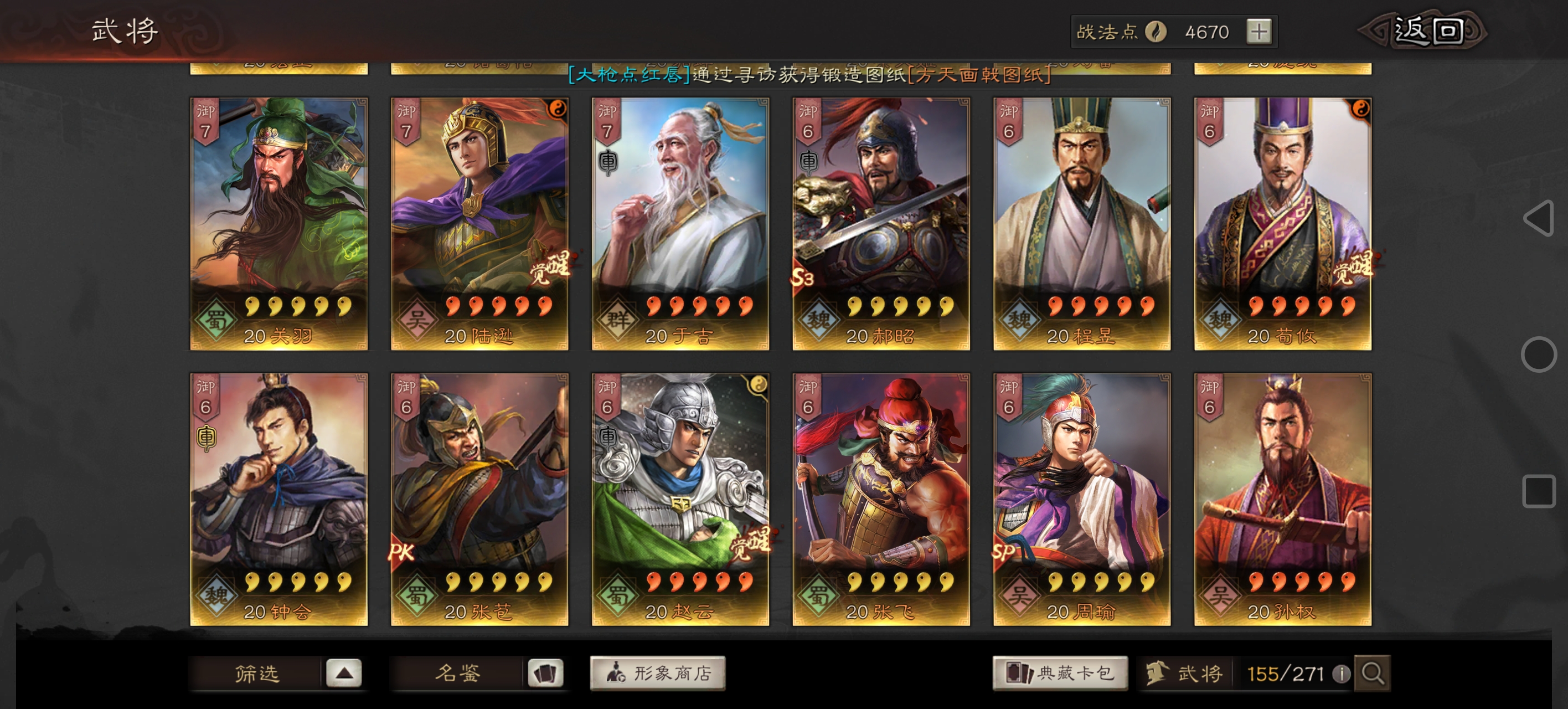Tap the Android home circle icon

[x=1539, y=353]
